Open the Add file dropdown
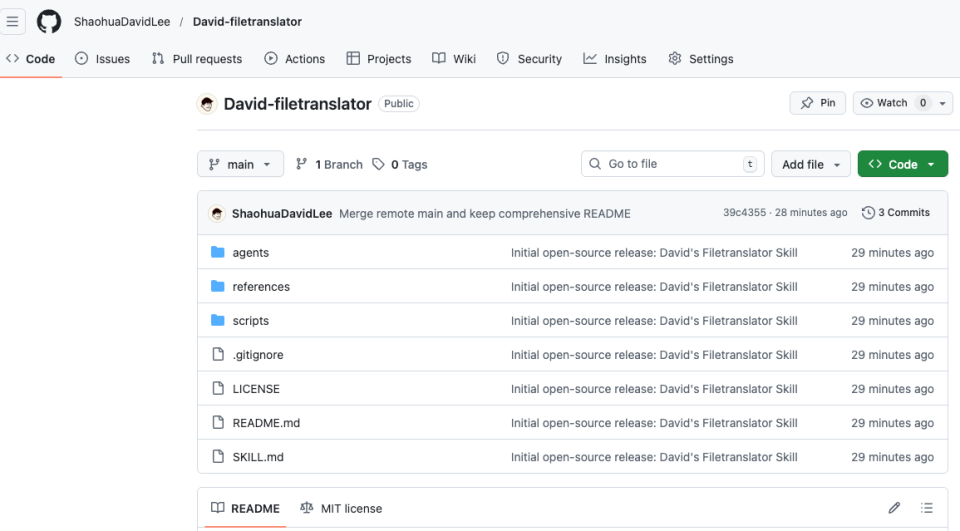The image size is (960, 531). (x=810, y=164)
